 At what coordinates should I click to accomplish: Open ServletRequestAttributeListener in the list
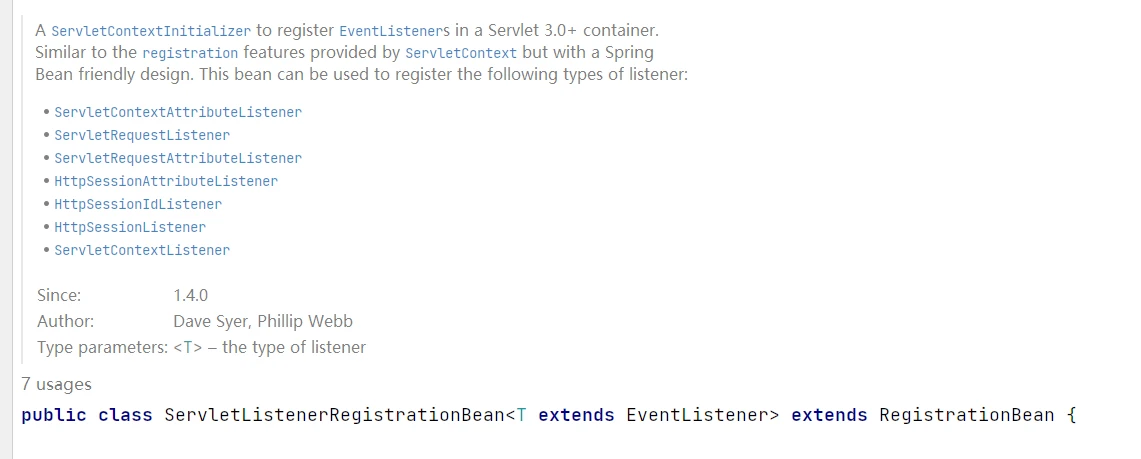(x=178, y=159)
